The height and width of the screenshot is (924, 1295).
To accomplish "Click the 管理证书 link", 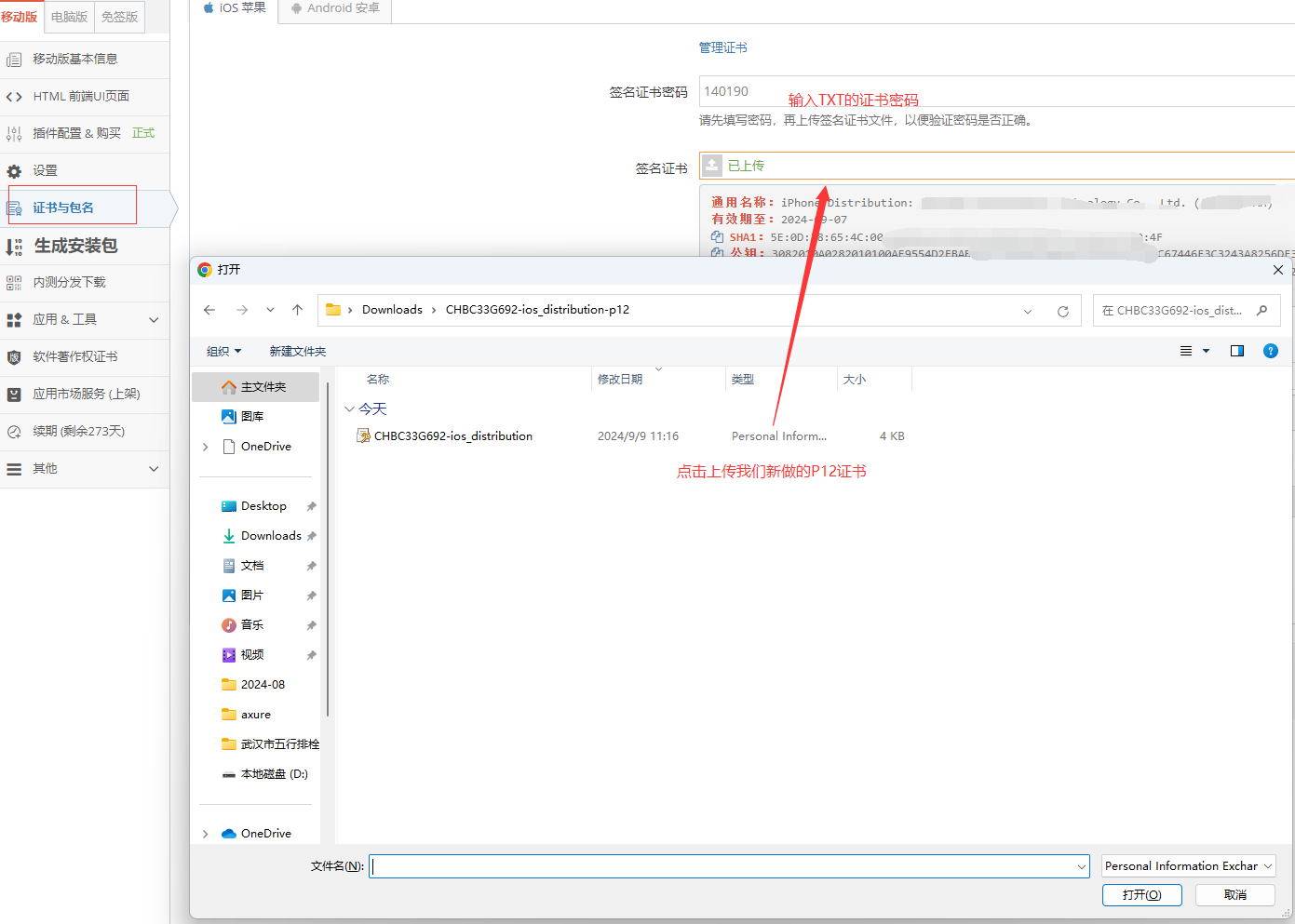I will coord(723,47).
